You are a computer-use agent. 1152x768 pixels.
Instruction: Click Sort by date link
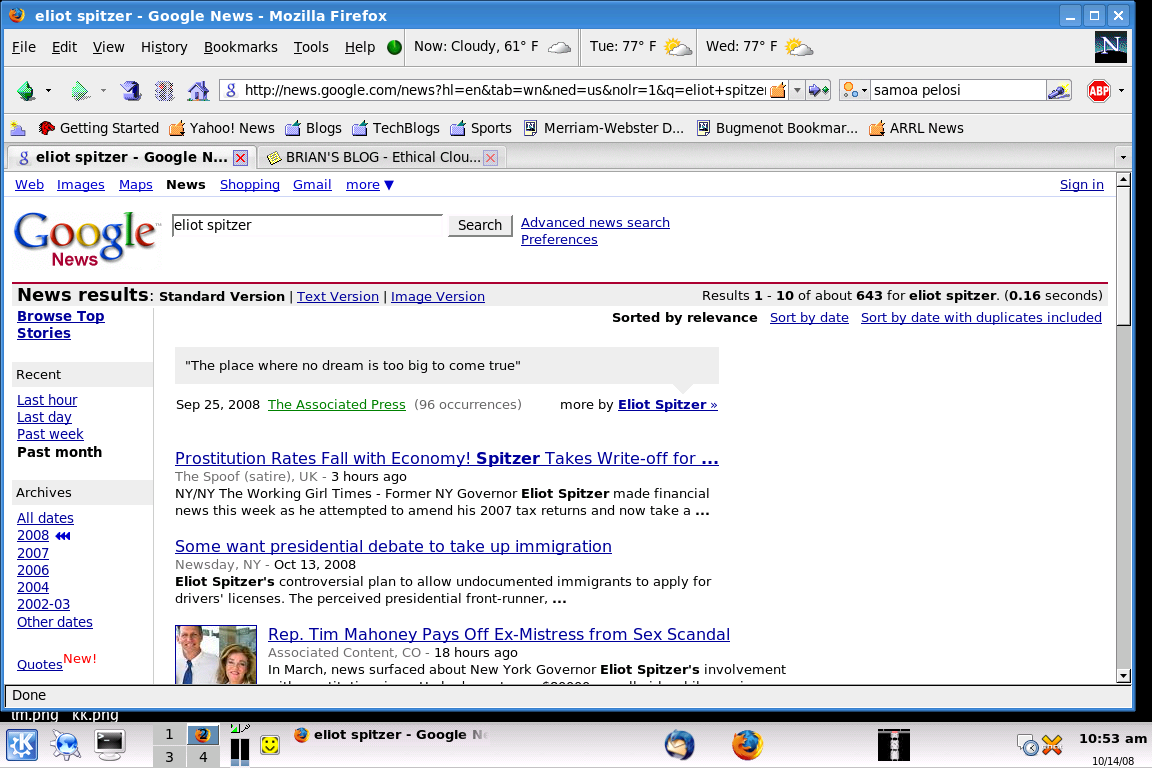point(809,317)
